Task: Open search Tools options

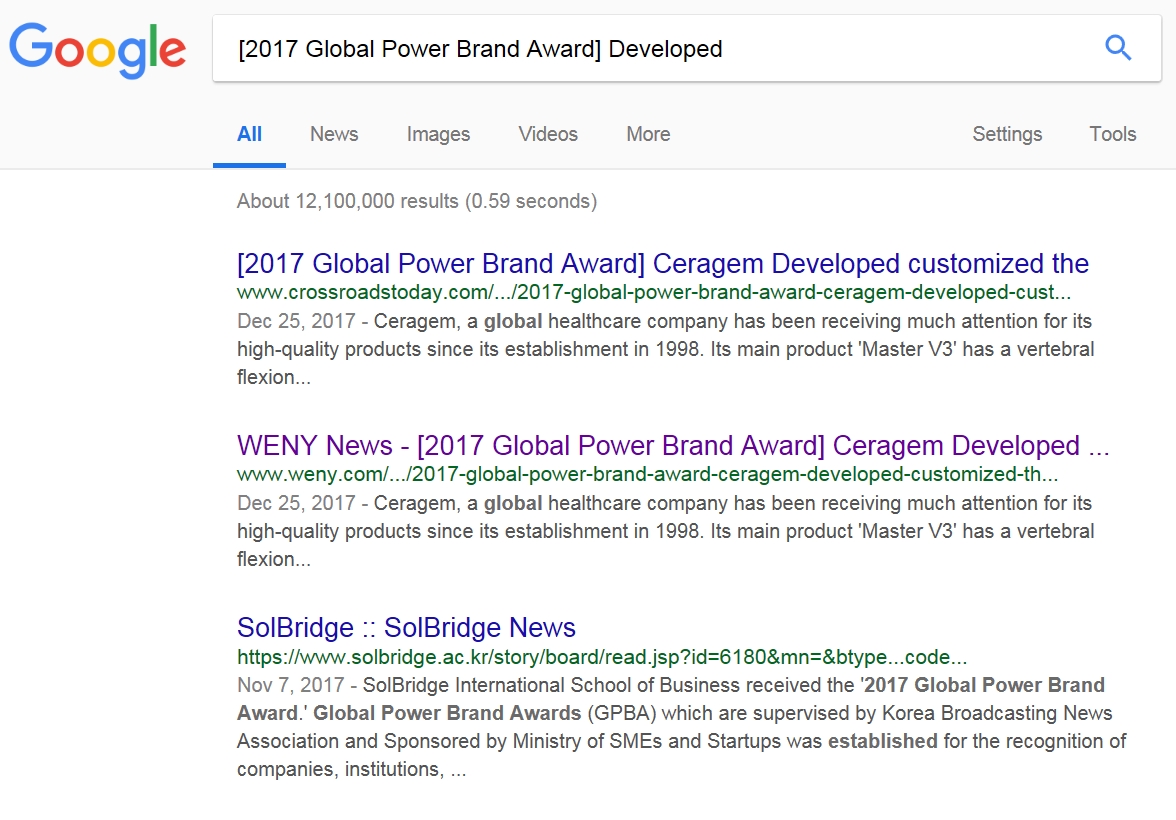Action: [x=1112, y=134]
